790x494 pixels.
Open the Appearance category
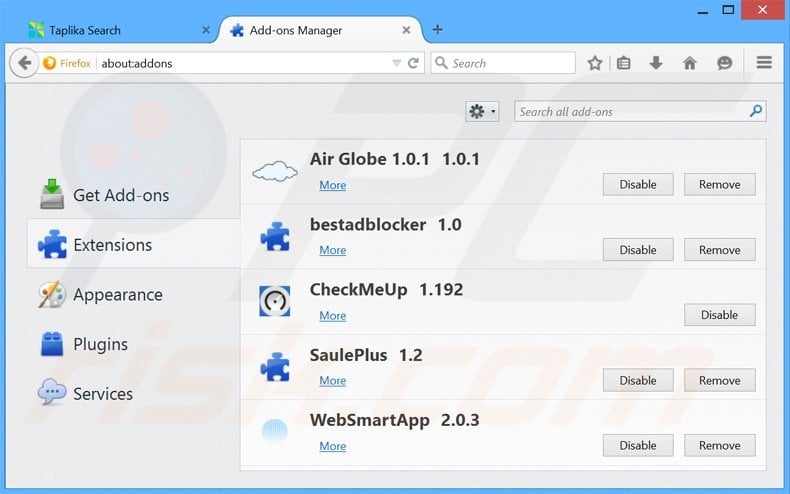tap(134, 294)
